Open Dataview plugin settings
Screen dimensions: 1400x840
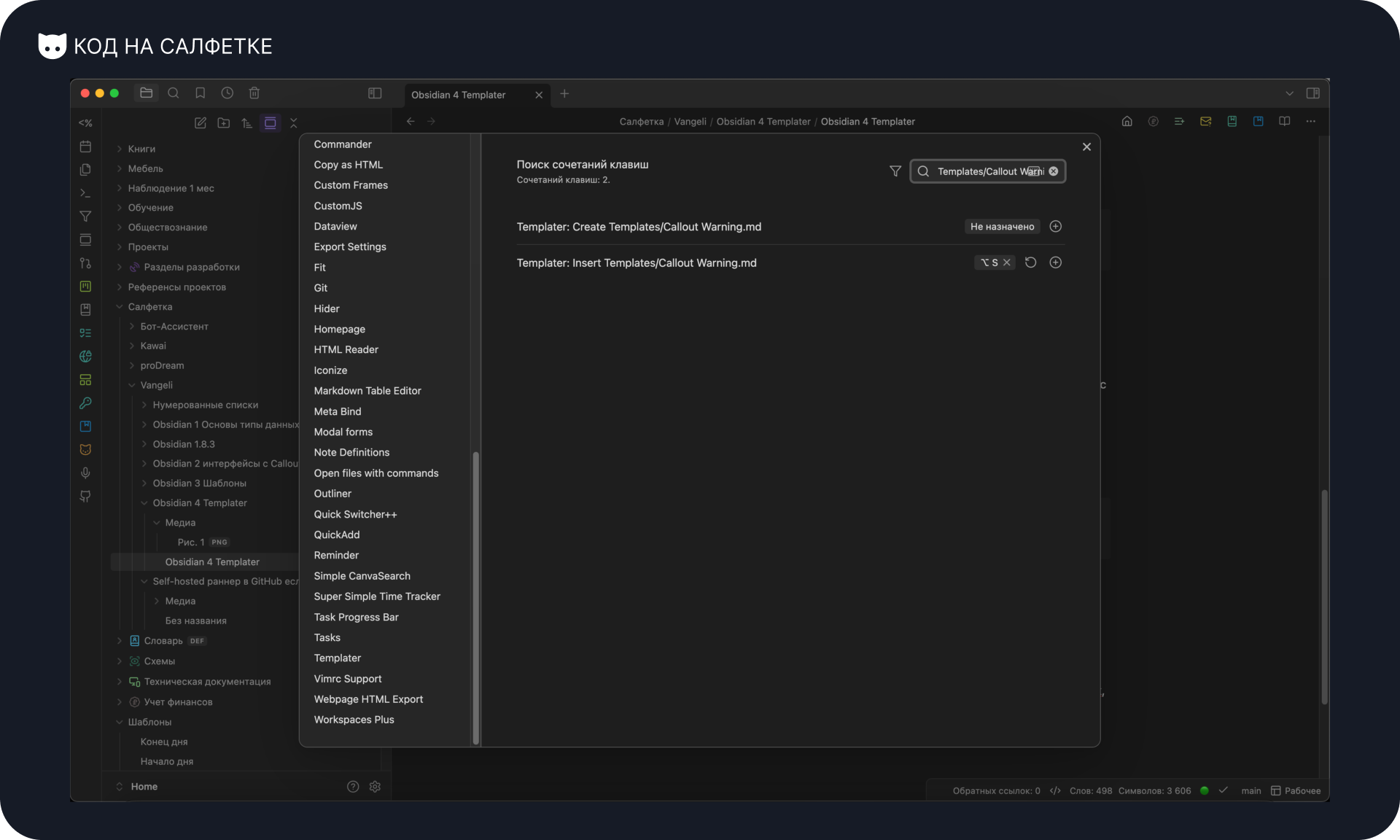click(x=335, y=227)
